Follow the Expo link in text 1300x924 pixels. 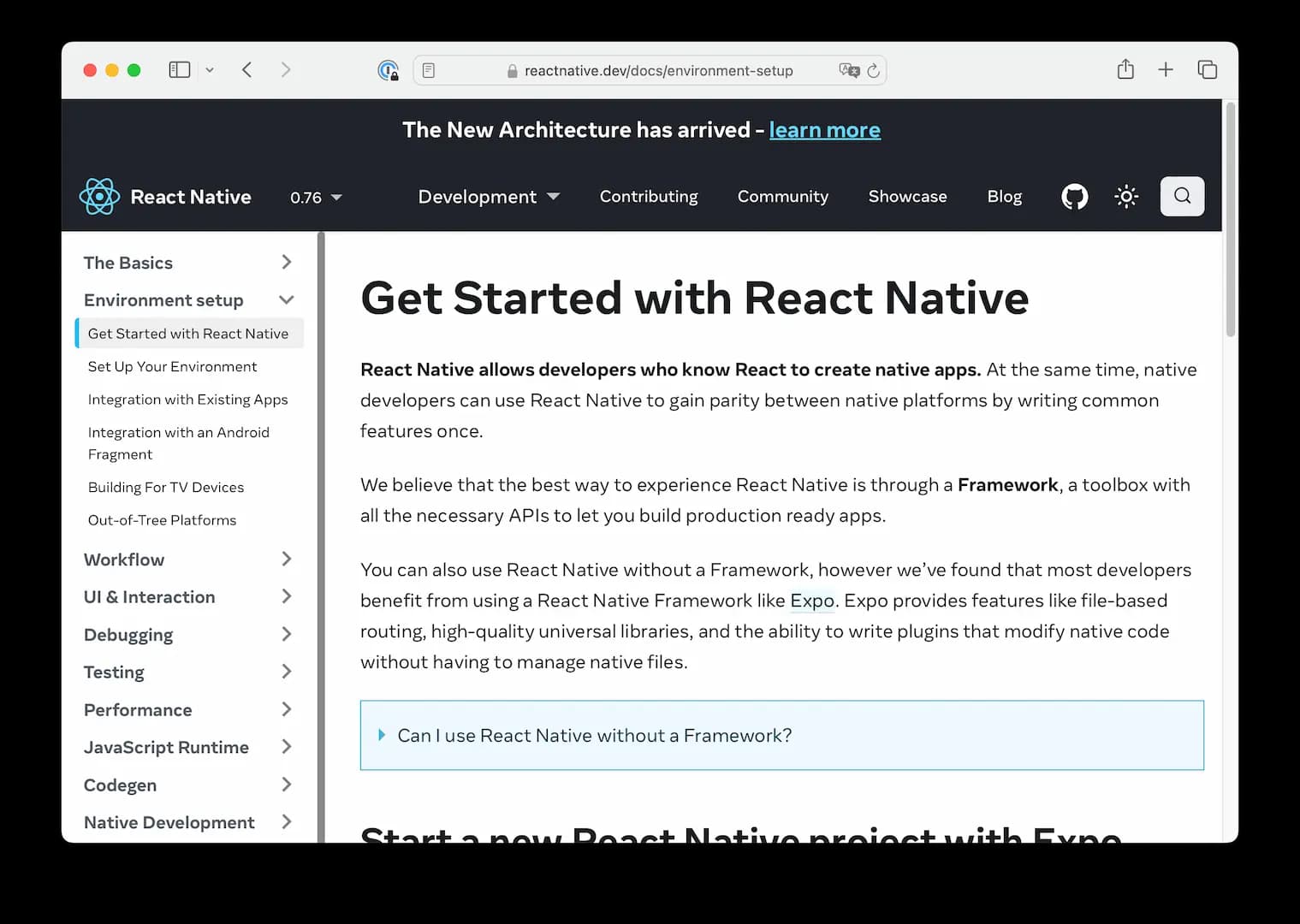point(812,601)
